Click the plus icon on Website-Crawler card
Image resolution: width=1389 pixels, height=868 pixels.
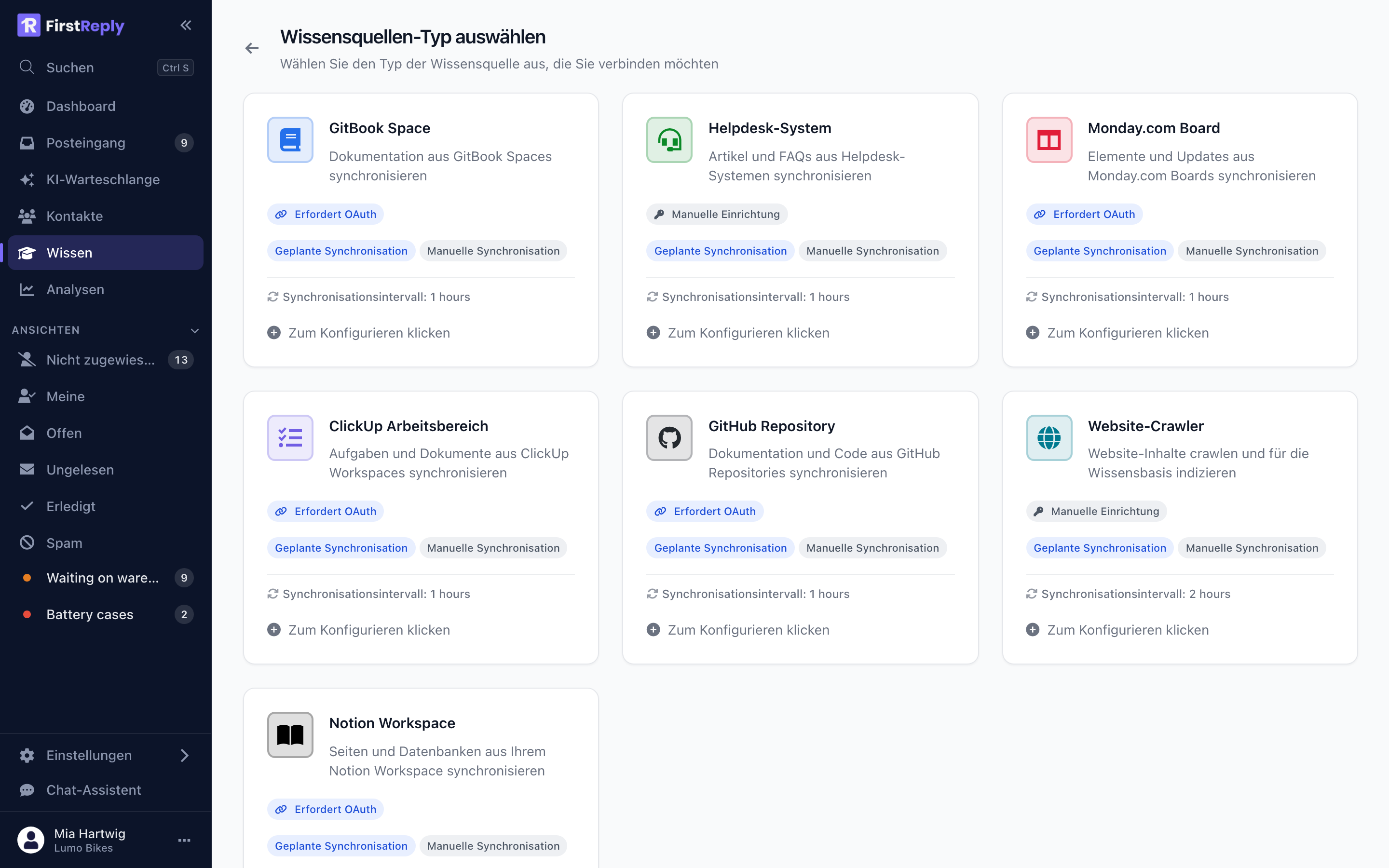point(1033,630)
